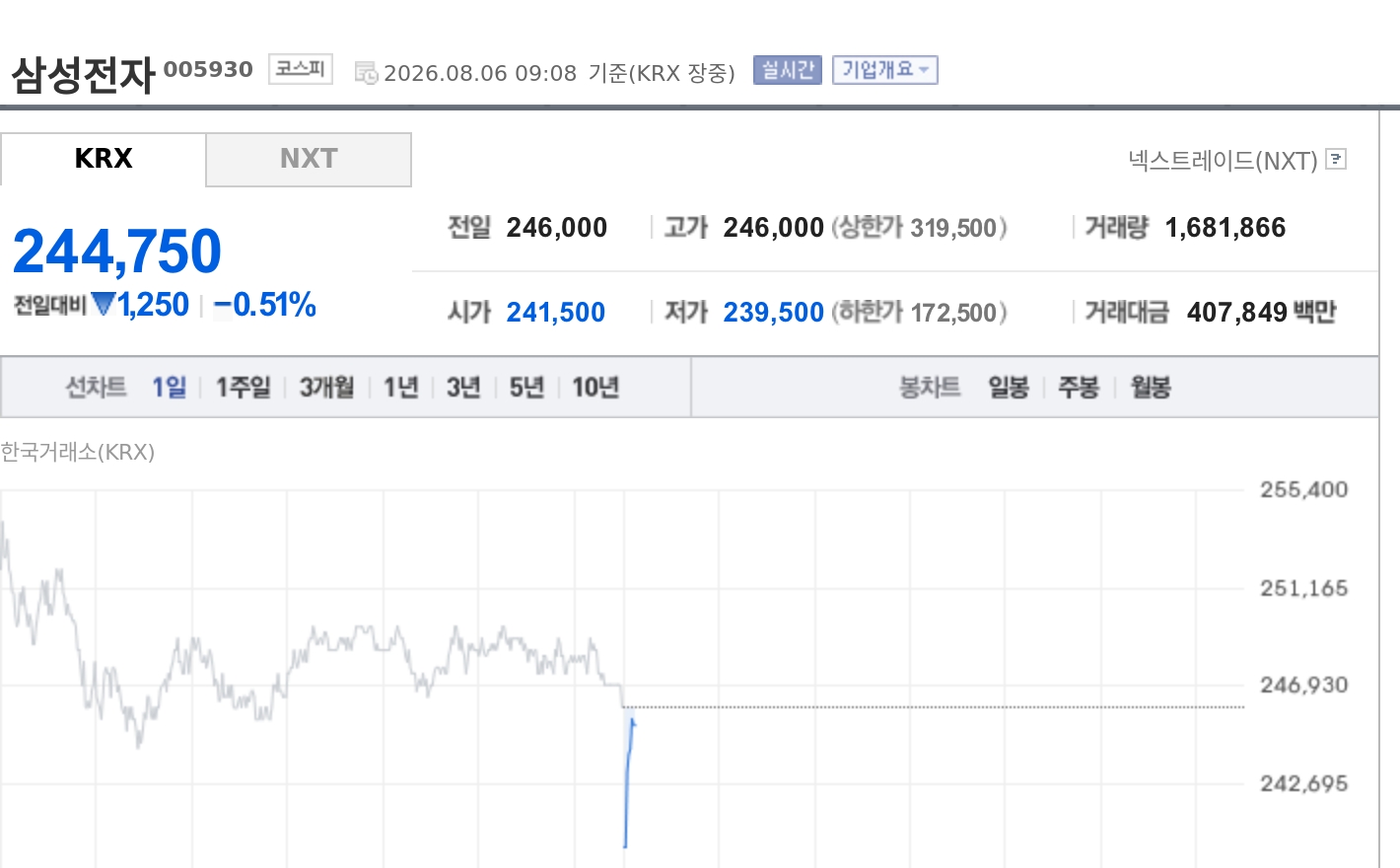The image size is (1400, 868).
Task: Open the 주봉 weekly candle chart
Action: pyautogui.click(x=1079, y=387)
